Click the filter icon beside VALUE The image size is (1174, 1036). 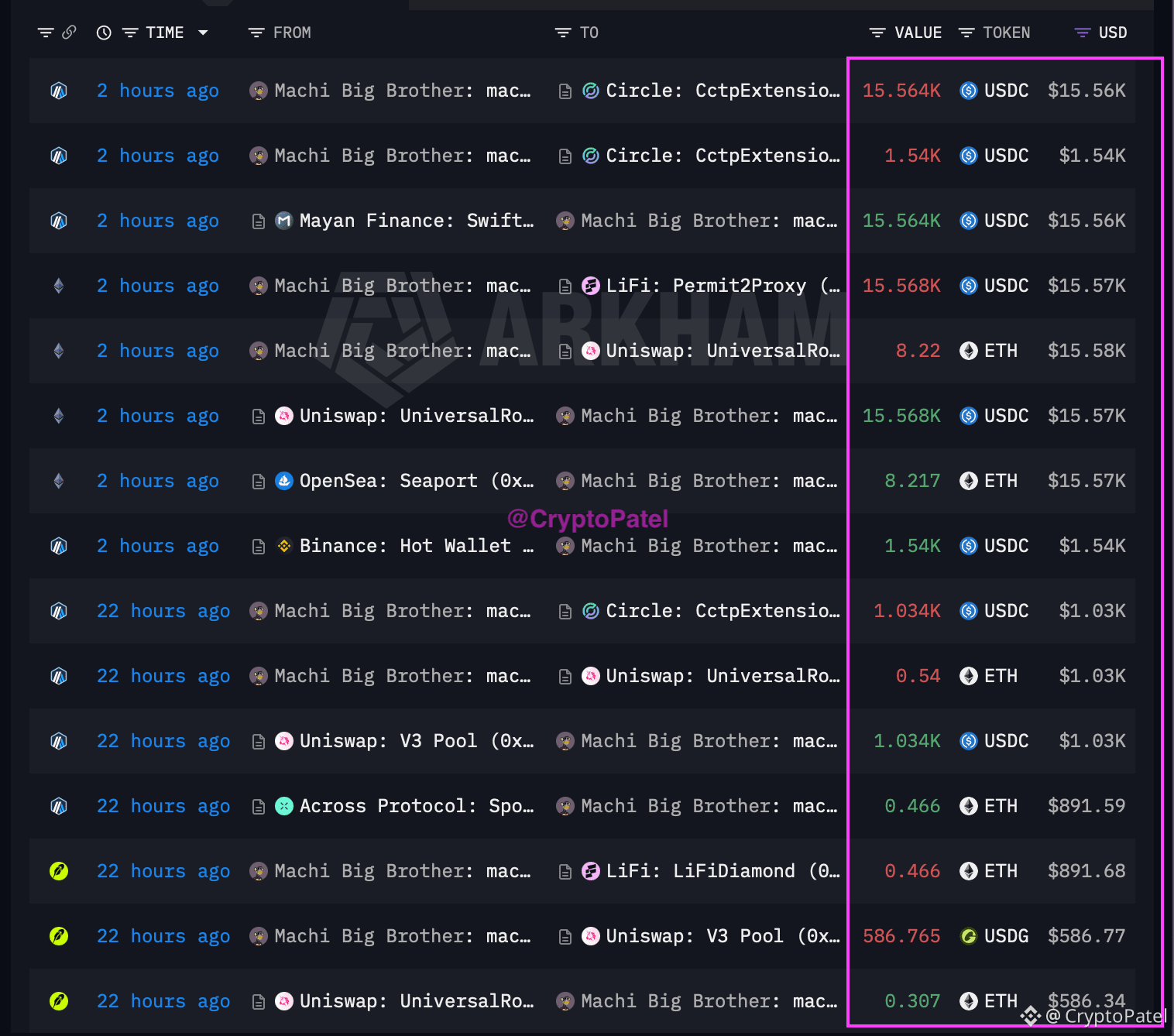pyautogui.click(x=877, y=33)
